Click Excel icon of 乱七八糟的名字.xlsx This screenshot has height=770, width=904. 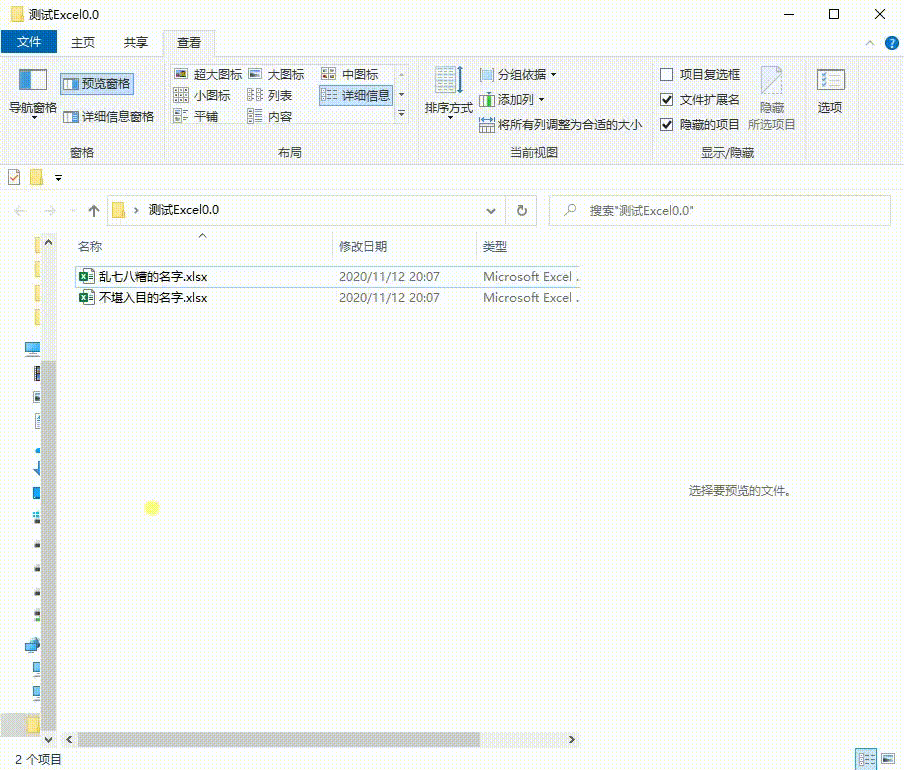(86, 277)
